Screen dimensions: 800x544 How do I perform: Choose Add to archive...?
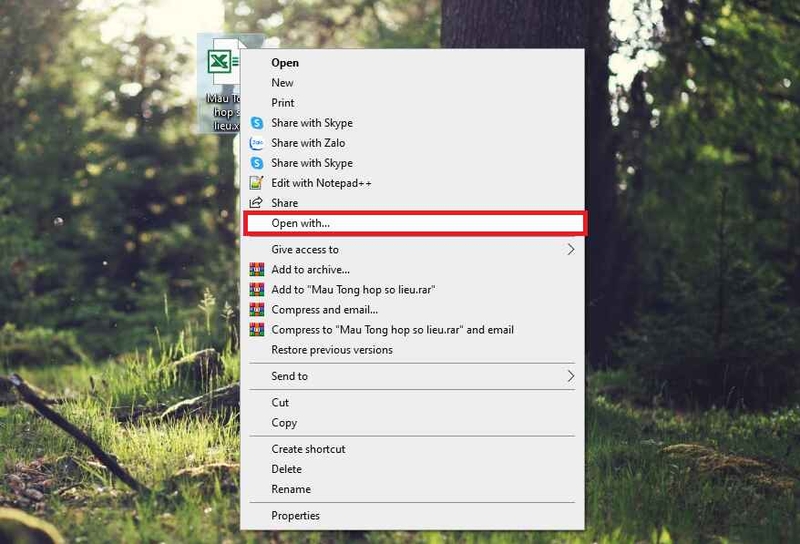413,269
